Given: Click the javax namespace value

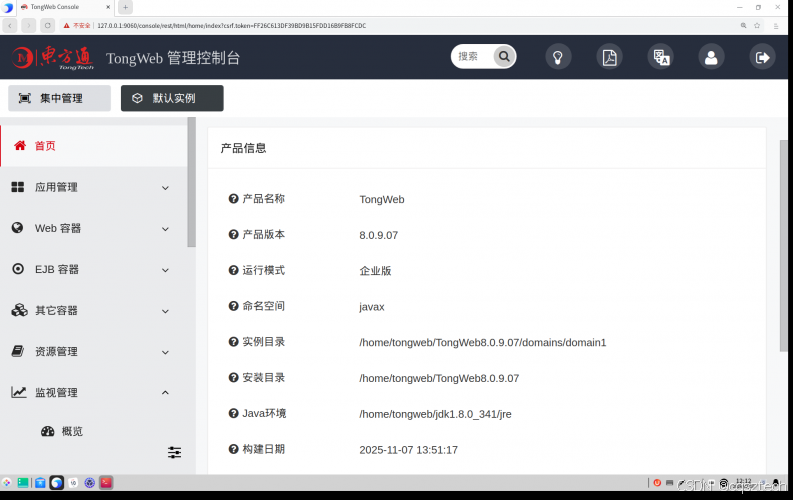Looking at the screenshot, I should 372,307.
